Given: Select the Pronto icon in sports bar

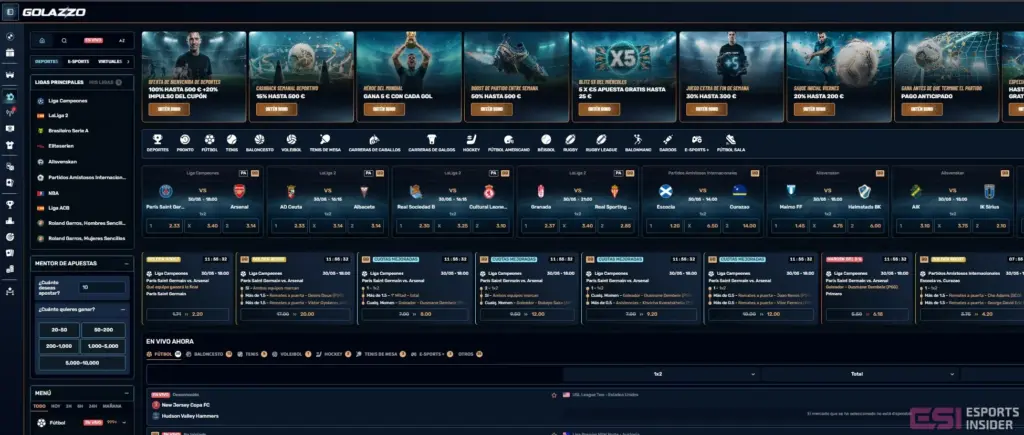Looking at the screenshot, I should [x=185, y=139].
